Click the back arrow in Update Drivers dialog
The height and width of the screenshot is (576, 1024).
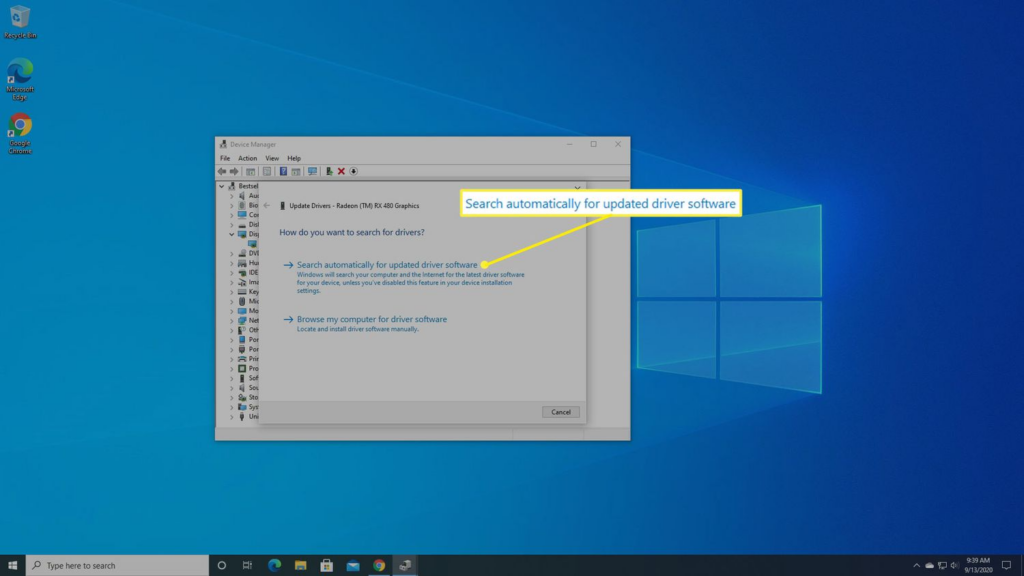point(266,206)
